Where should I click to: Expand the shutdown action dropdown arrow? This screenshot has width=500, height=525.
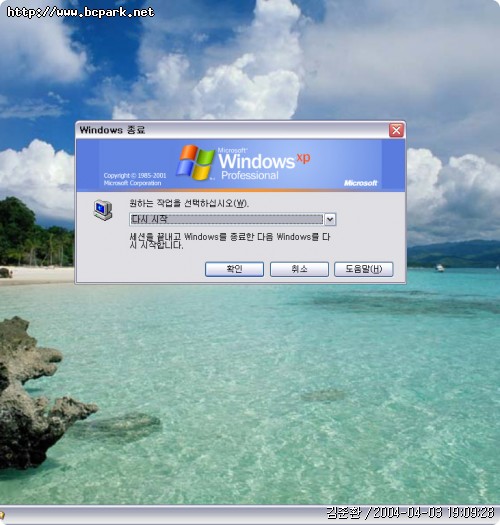(330, 219)
